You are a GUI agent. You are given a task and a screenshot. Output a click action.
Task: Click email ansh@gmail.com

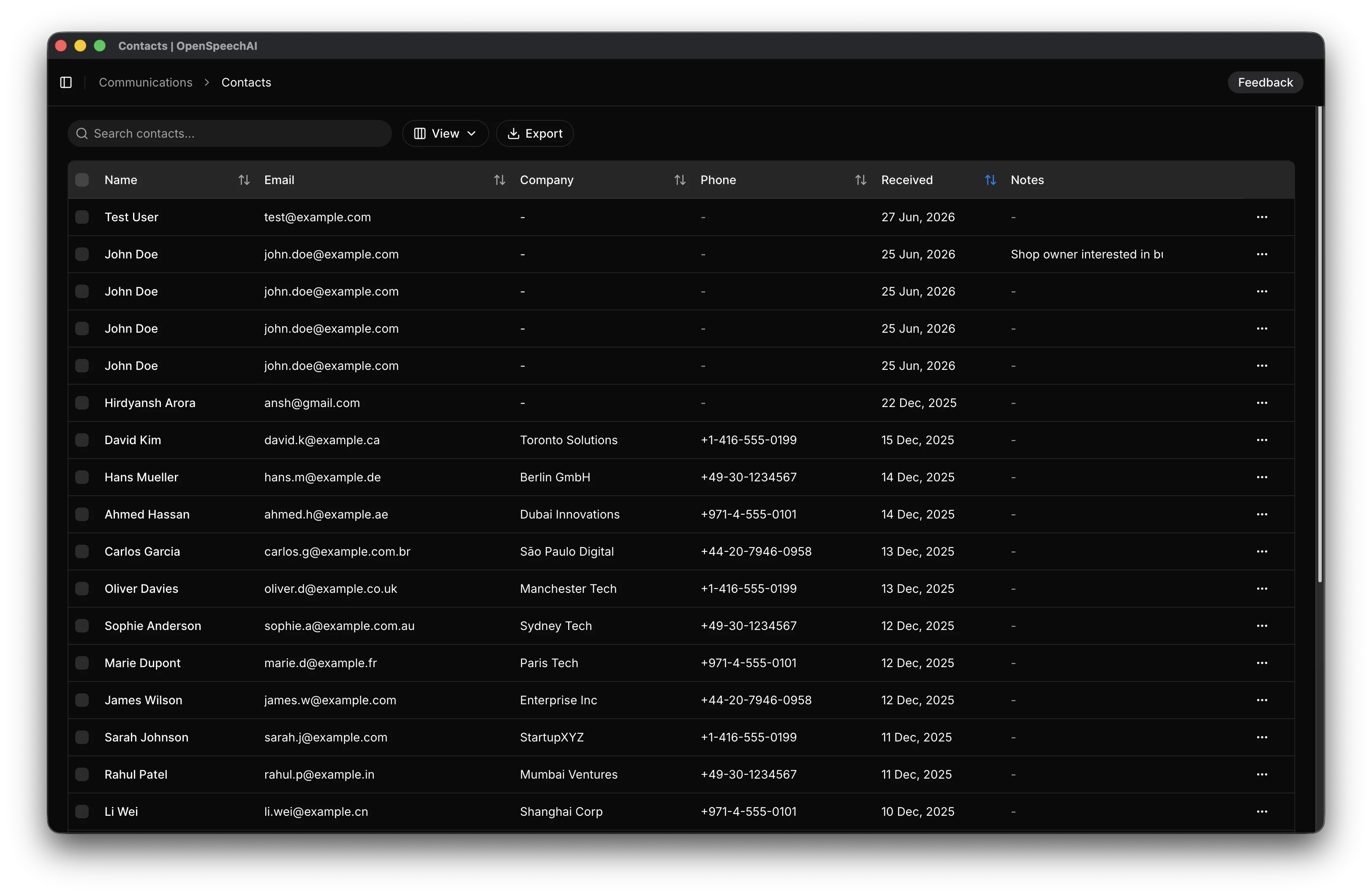[x=312, y=403]
